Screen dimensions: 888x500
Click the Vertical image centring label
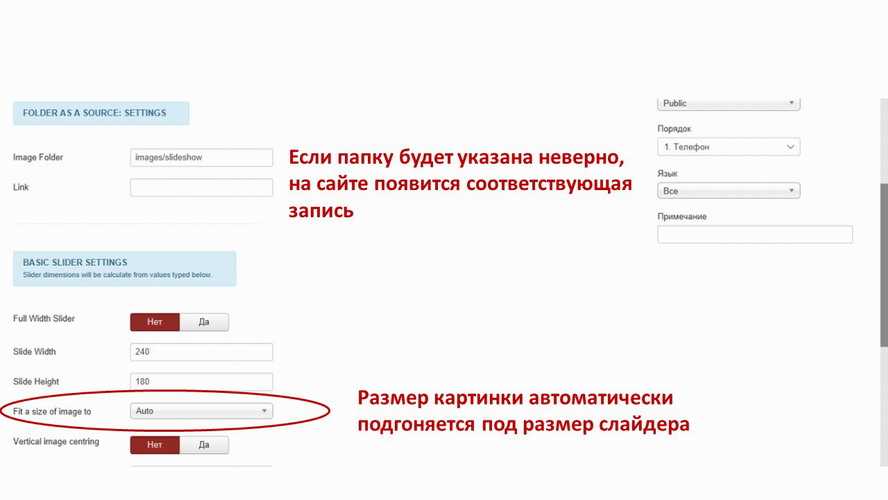pyautogui.click(x=56, y=442)
